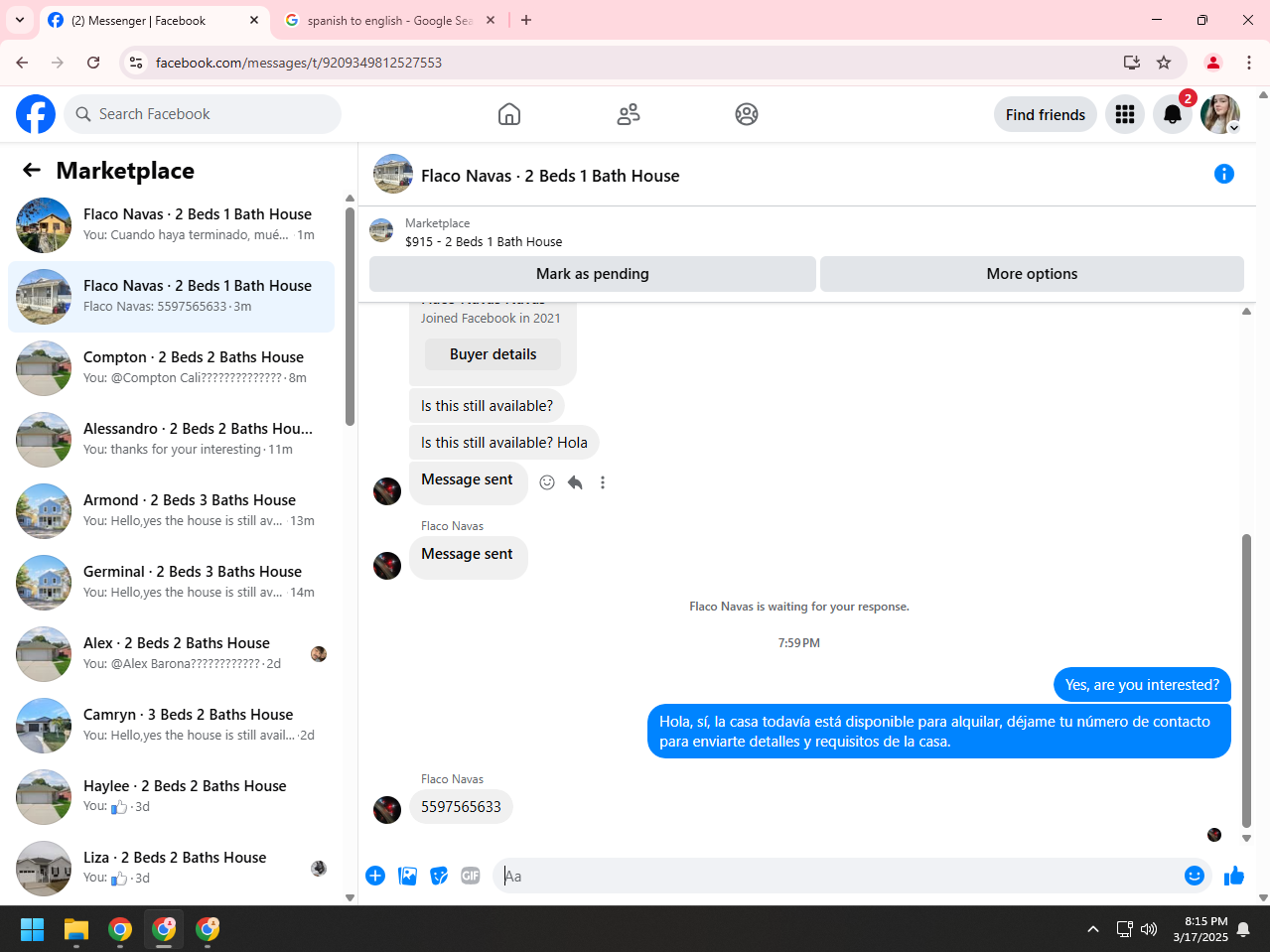Focus the Search Facebook field
The image size is (1270, 952).
[203, 114]
